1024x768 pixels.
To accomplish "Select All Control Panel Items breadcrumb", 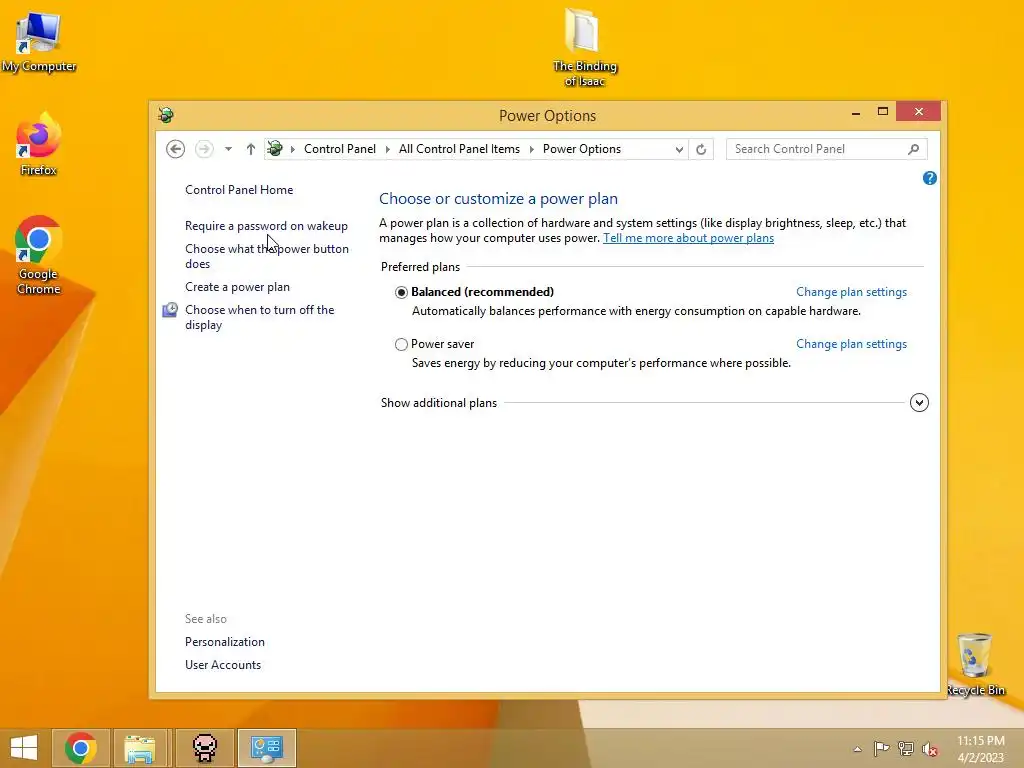I will tap(459, 149).
